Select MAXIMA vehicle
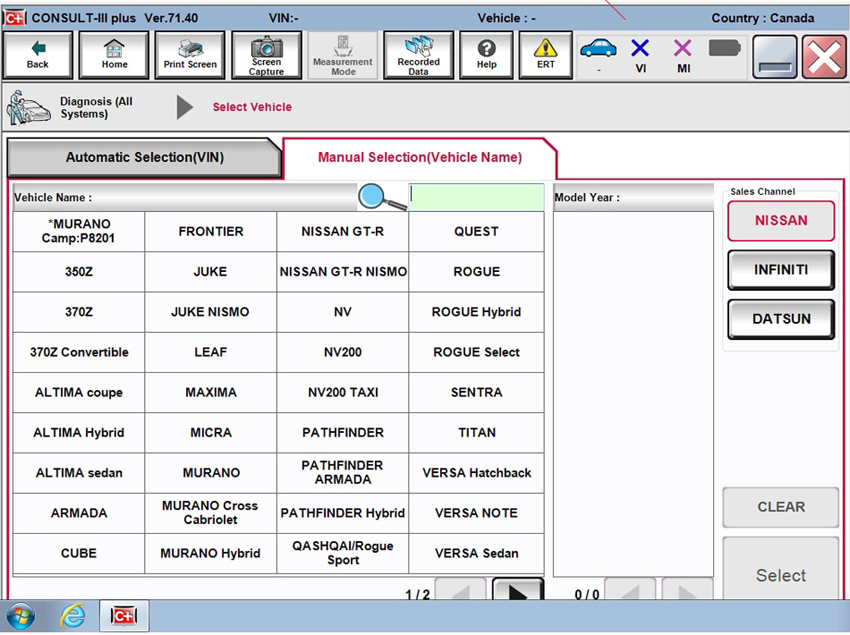Viewport: 850px width, 635px height. point(210,392)
